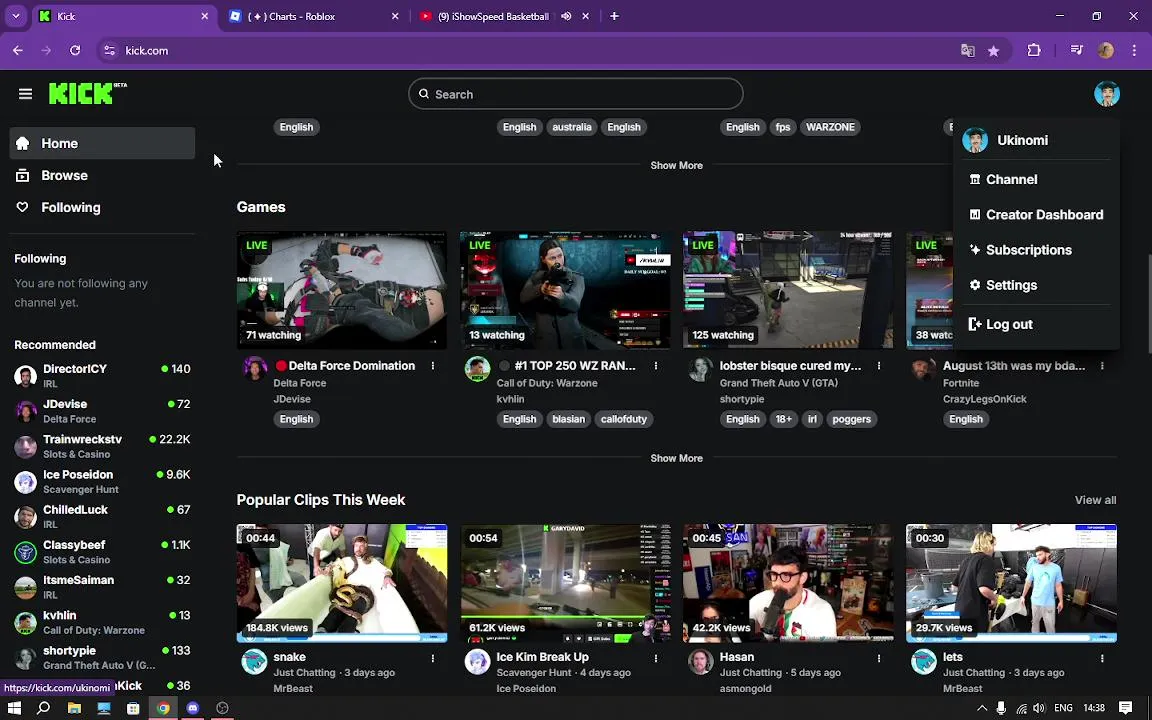View all popular clips

1095,500
